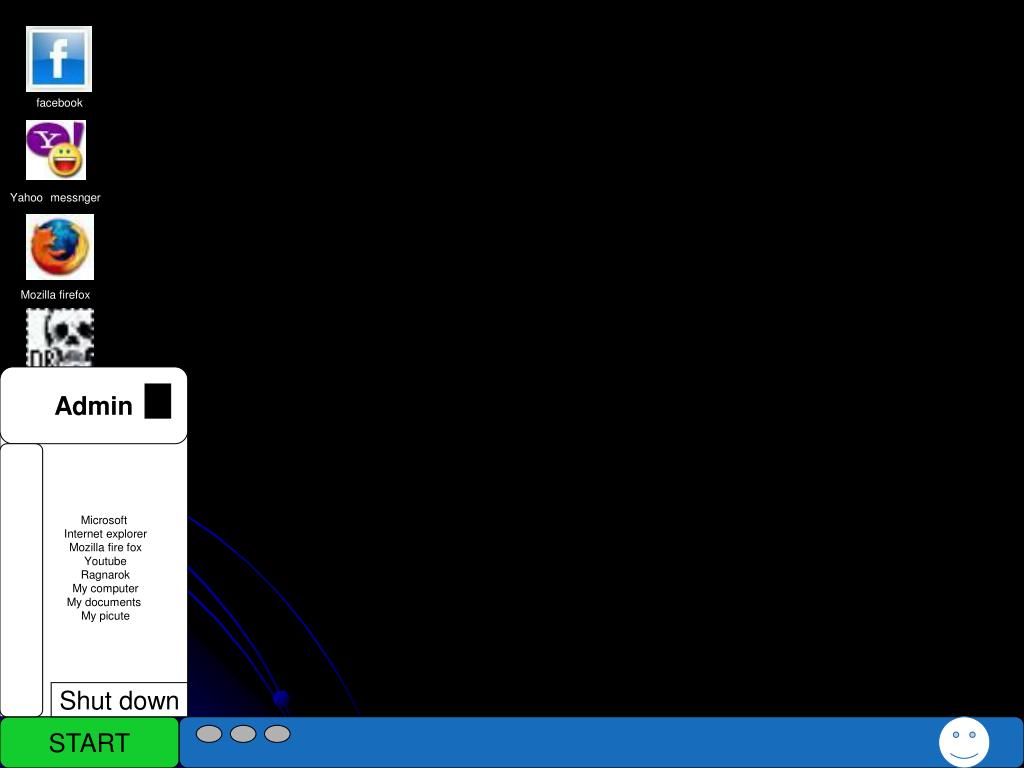Select Microsoft in the start menu

tap(104, 520)
